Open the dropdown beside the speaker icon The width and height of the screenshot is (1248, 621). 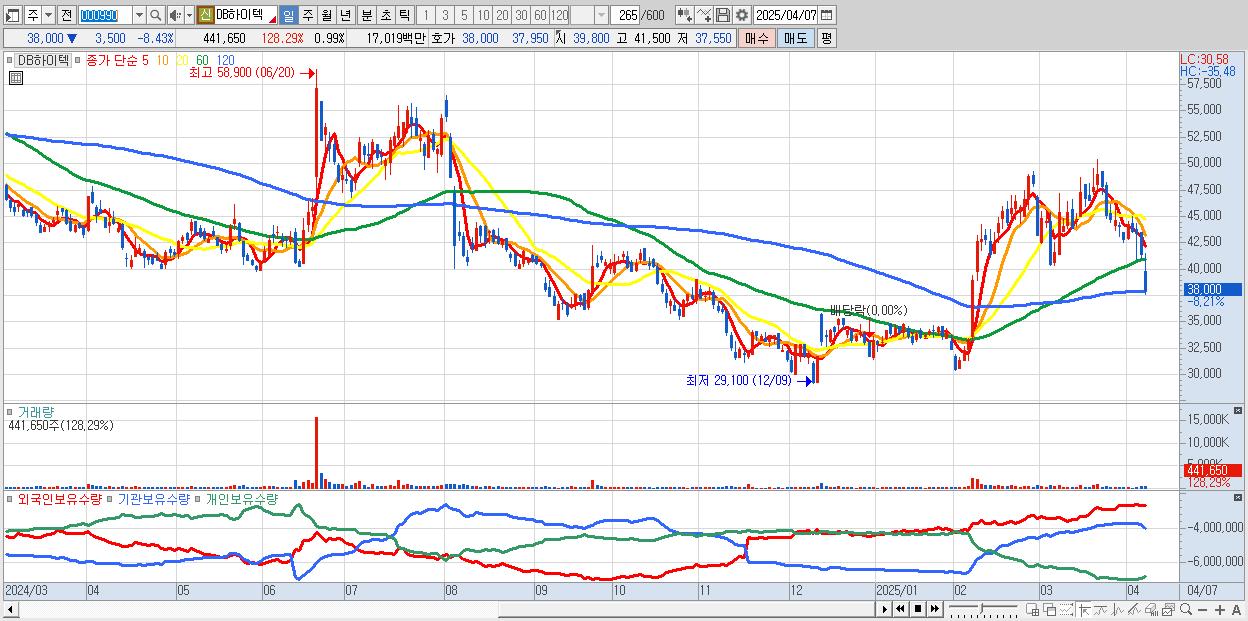[x=189, y=15]
